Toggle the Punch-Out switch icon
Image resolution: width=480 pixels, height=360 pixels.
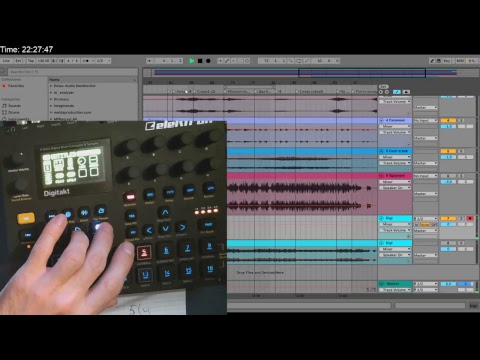pos(307,61)
